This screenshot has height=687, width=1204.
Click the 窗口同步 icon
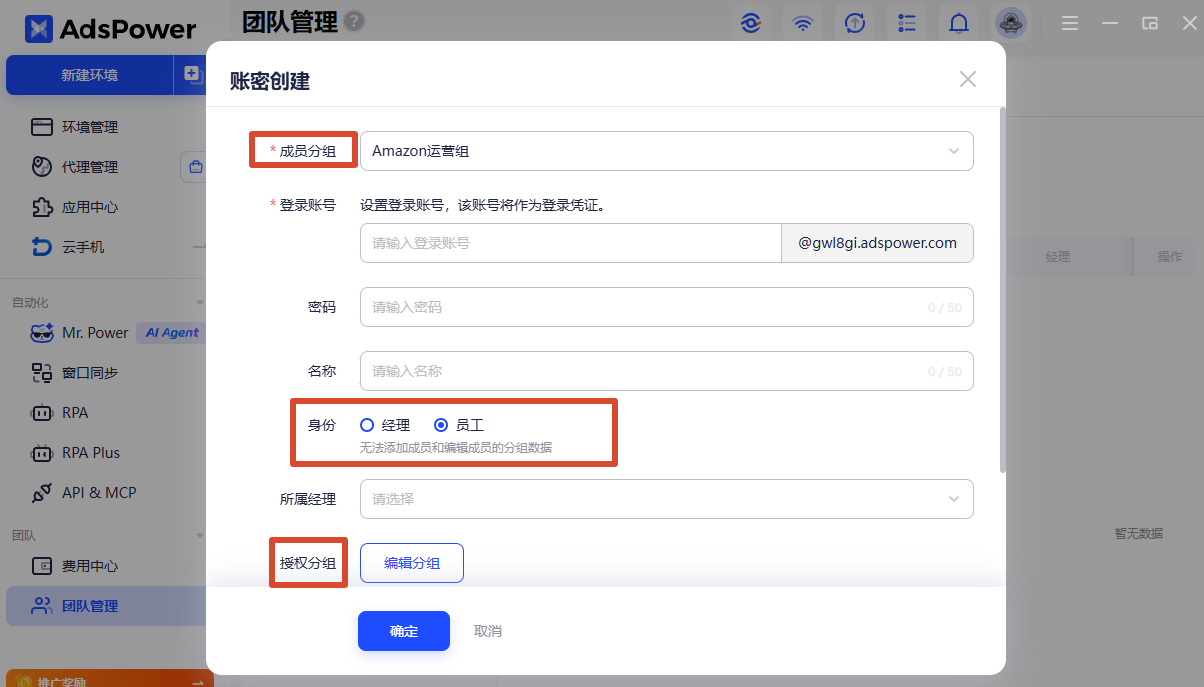click(x=41, y=373)
